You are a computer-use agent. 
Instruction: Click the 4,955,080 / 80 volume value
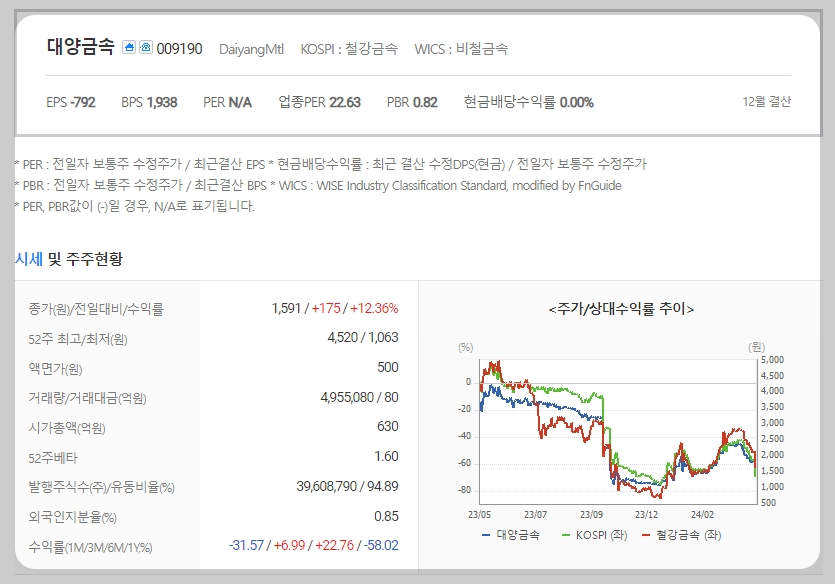[359, 397]
